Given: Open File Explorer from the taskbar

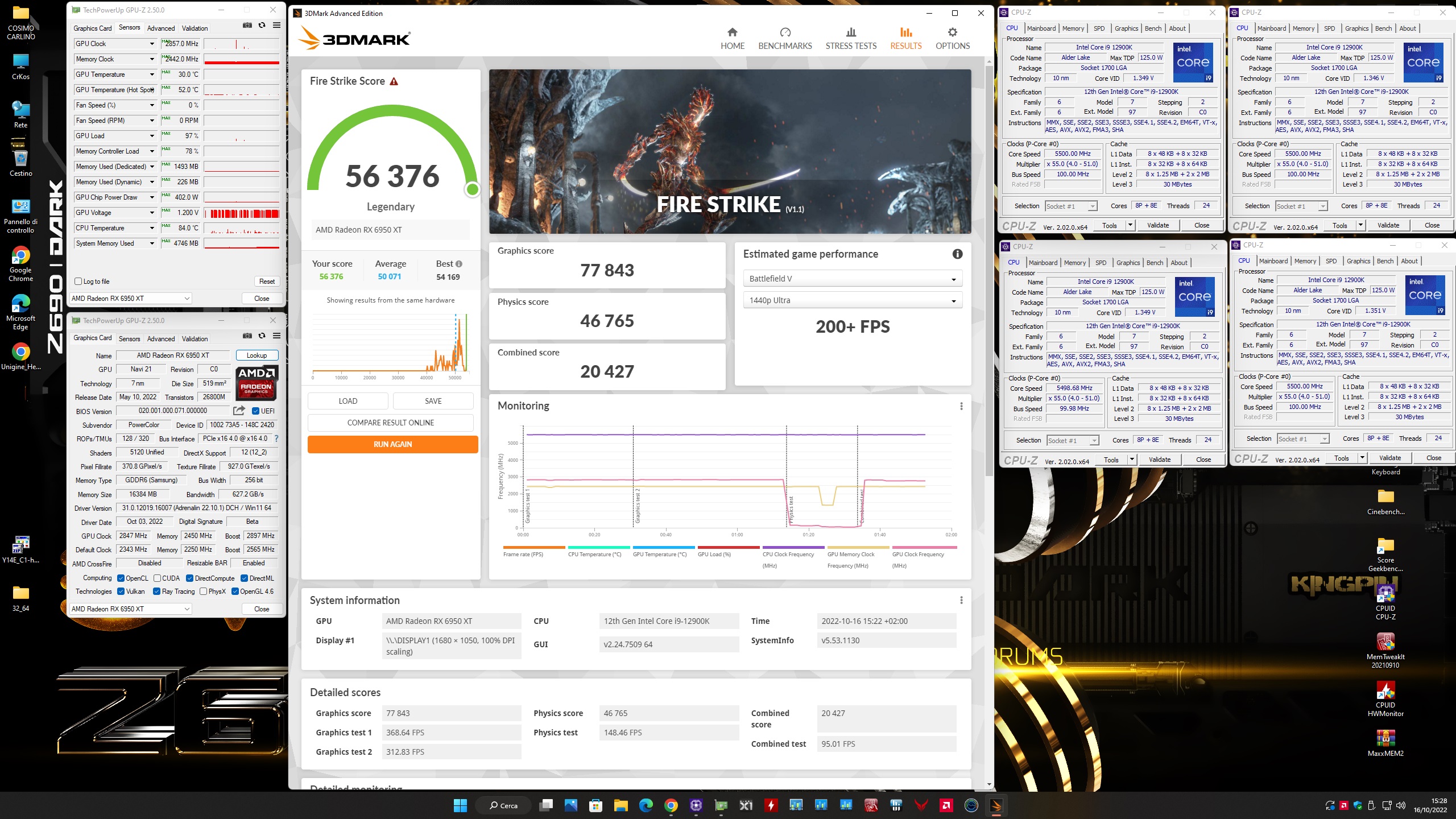Looking at the screenshot, I should coord(621,805).
